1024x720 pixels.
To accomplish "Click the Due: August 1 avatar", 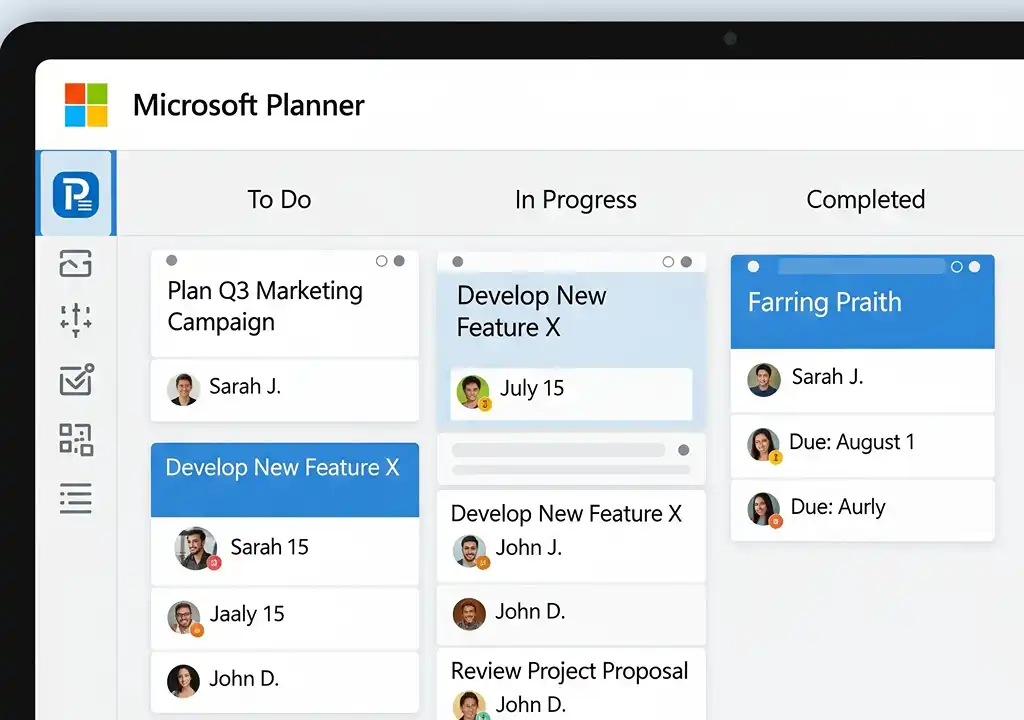I will tap(763, 445).
